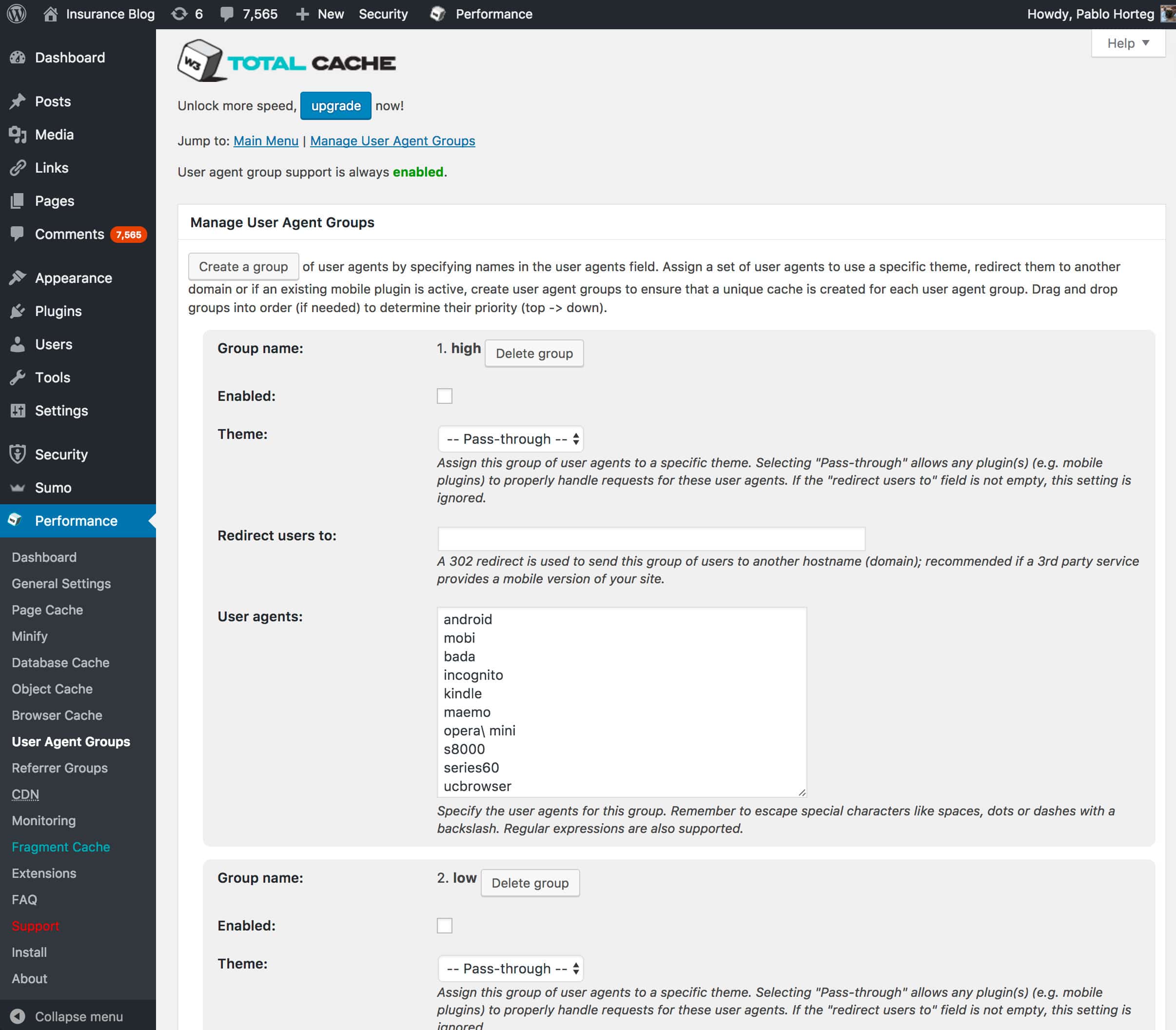
Task: Delete the 'high' group
Action: [x=534, y=353]
